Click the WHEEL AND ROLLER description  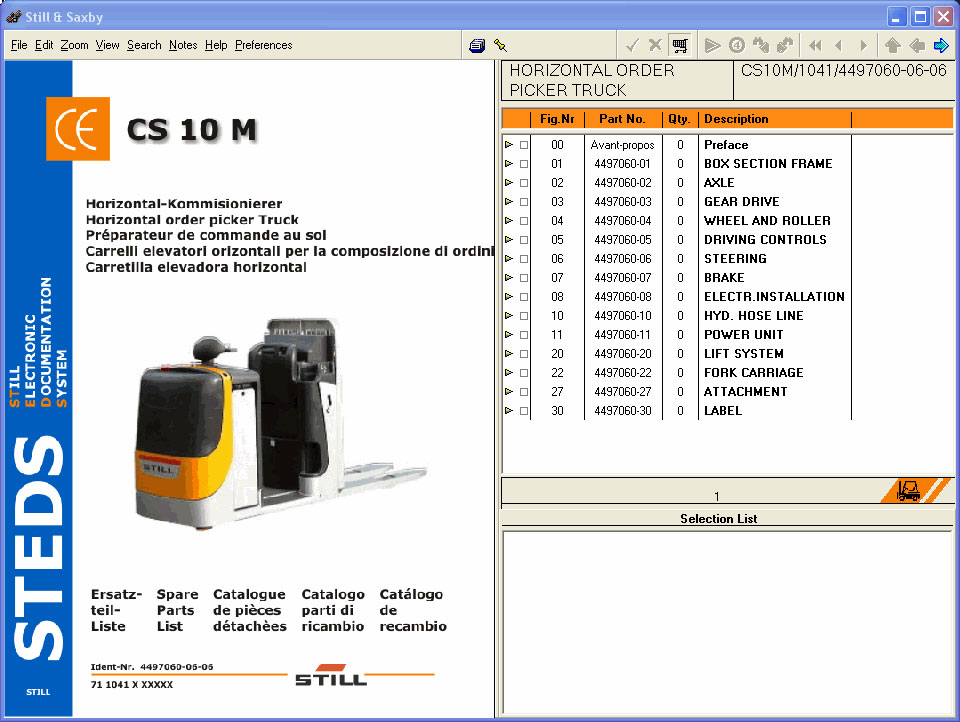click(x=767, y=221)
